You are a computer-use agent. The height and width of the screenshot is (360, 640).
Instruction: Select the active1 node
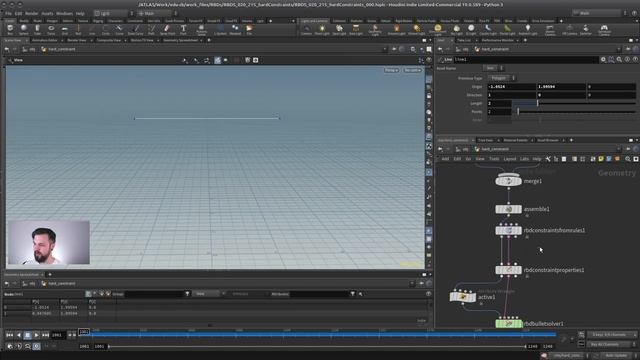pyautogui.click(x=462, y=297)
